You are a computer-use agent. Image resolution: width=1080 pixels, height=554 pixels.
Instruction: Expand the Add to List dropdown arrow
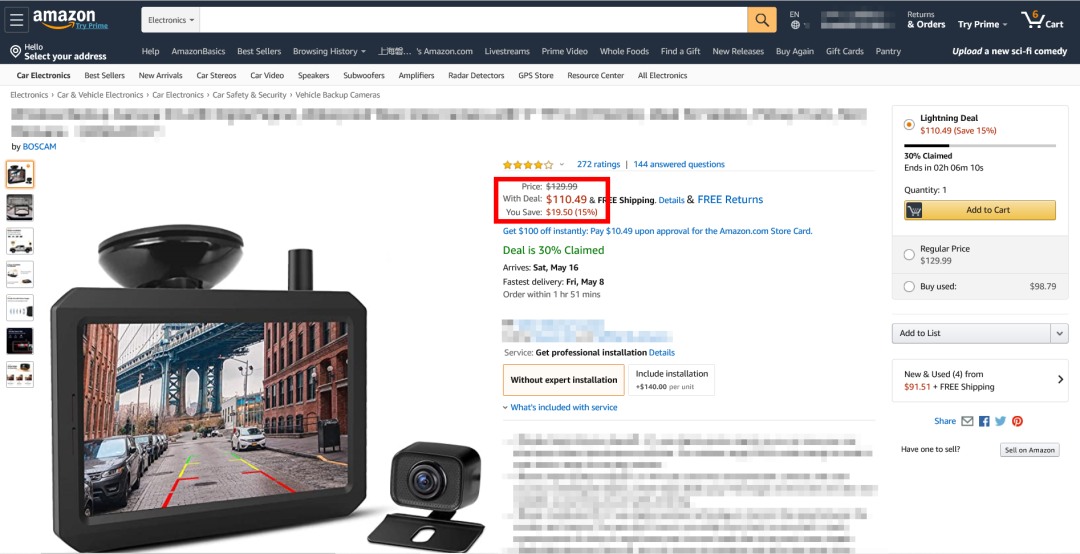click(x=1059, y=334)
